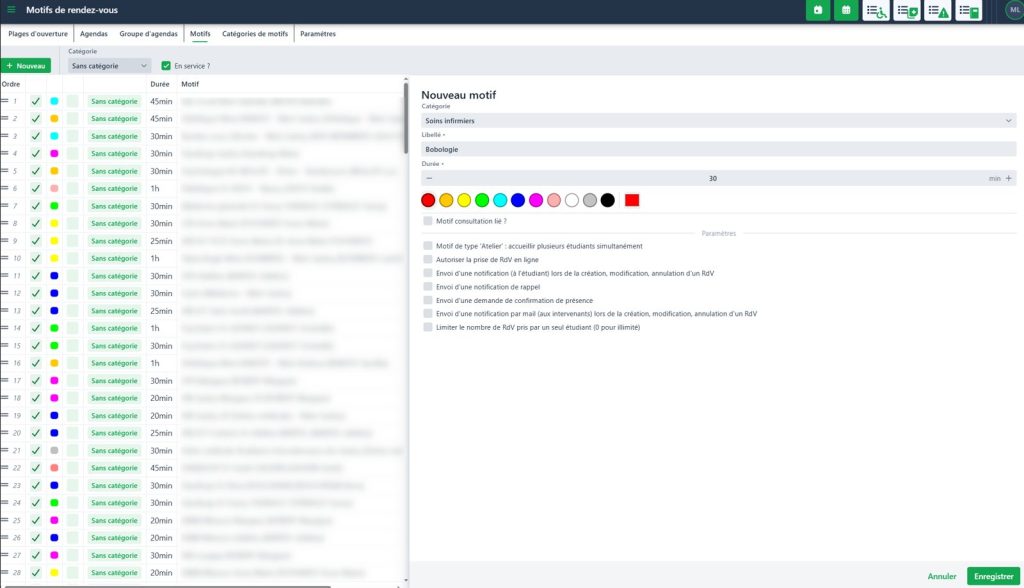Switch to the 'Catégories de motifs' tab
Screen dimensions: 1024x588
click(255, 34)
